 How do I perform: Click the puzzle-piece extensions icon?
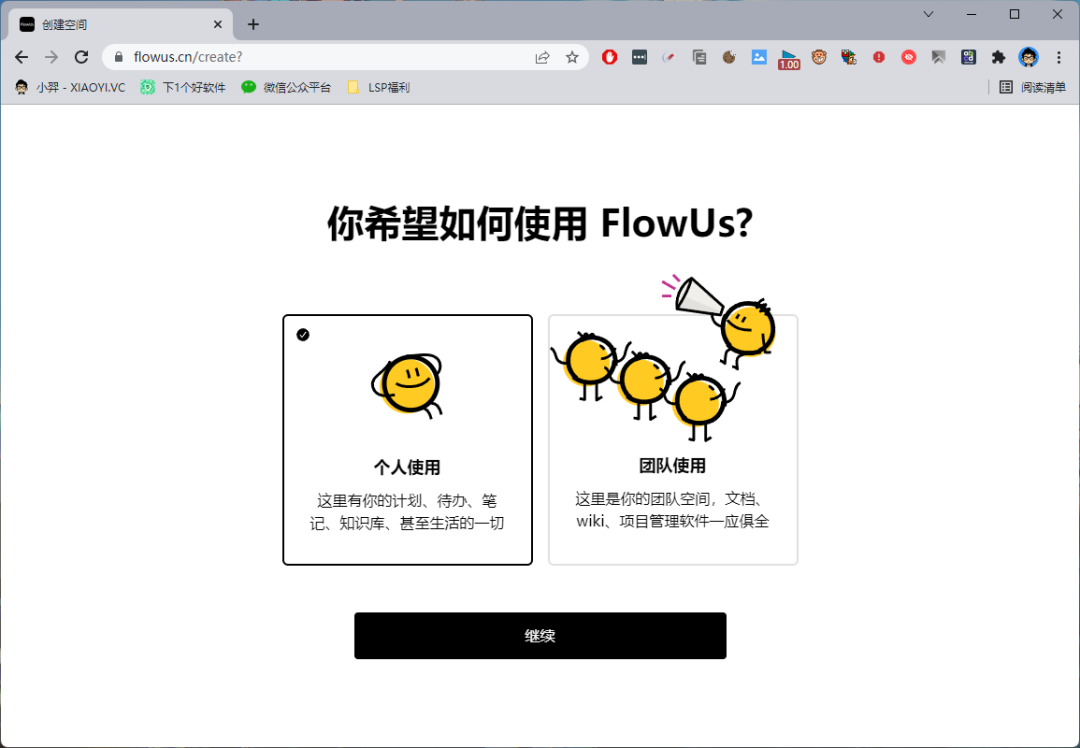pyautogui.click(x=999, y=57)
